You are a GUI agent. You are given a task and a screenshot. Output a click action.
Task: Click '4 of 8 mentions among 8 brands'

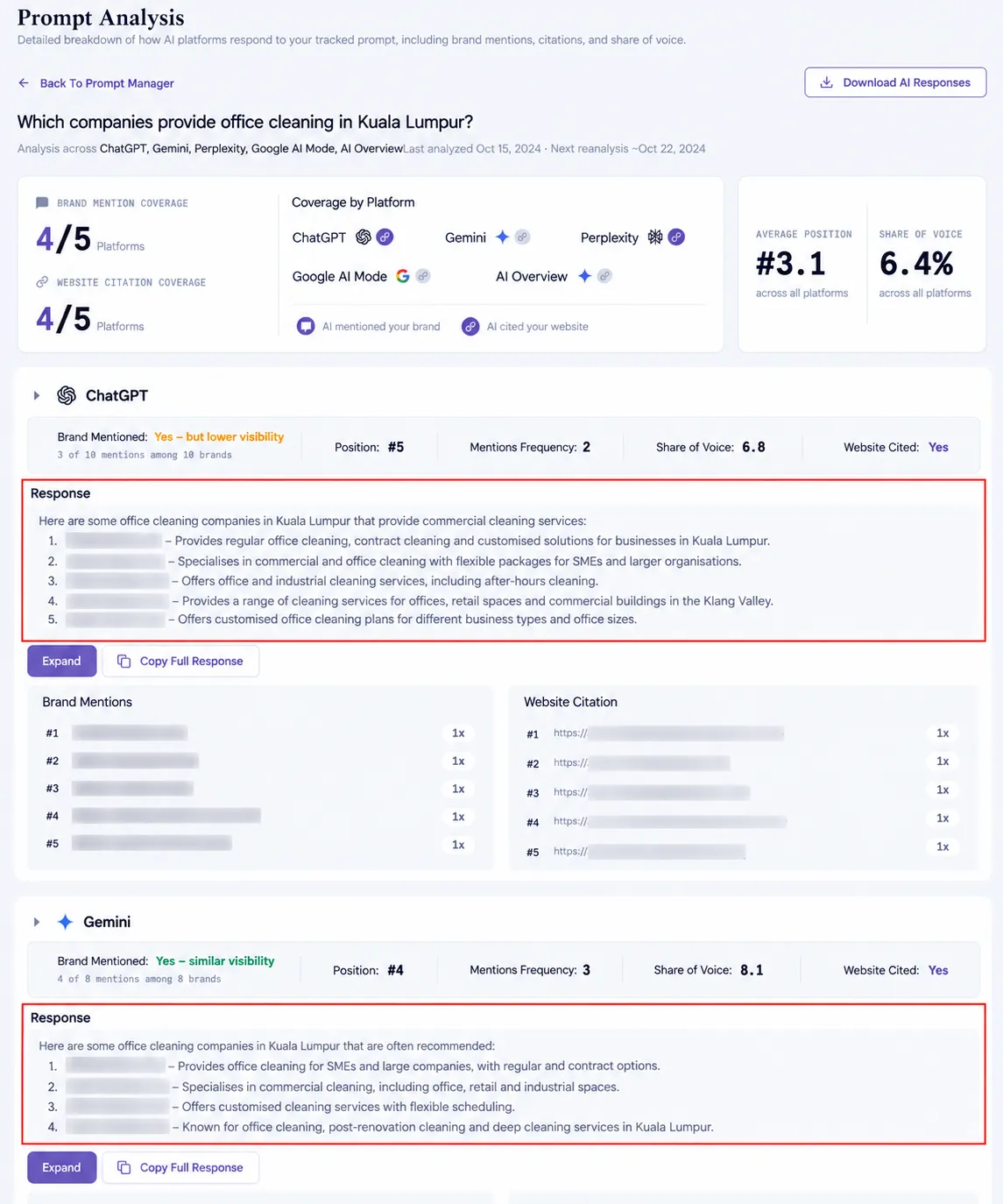pos(139,979)
